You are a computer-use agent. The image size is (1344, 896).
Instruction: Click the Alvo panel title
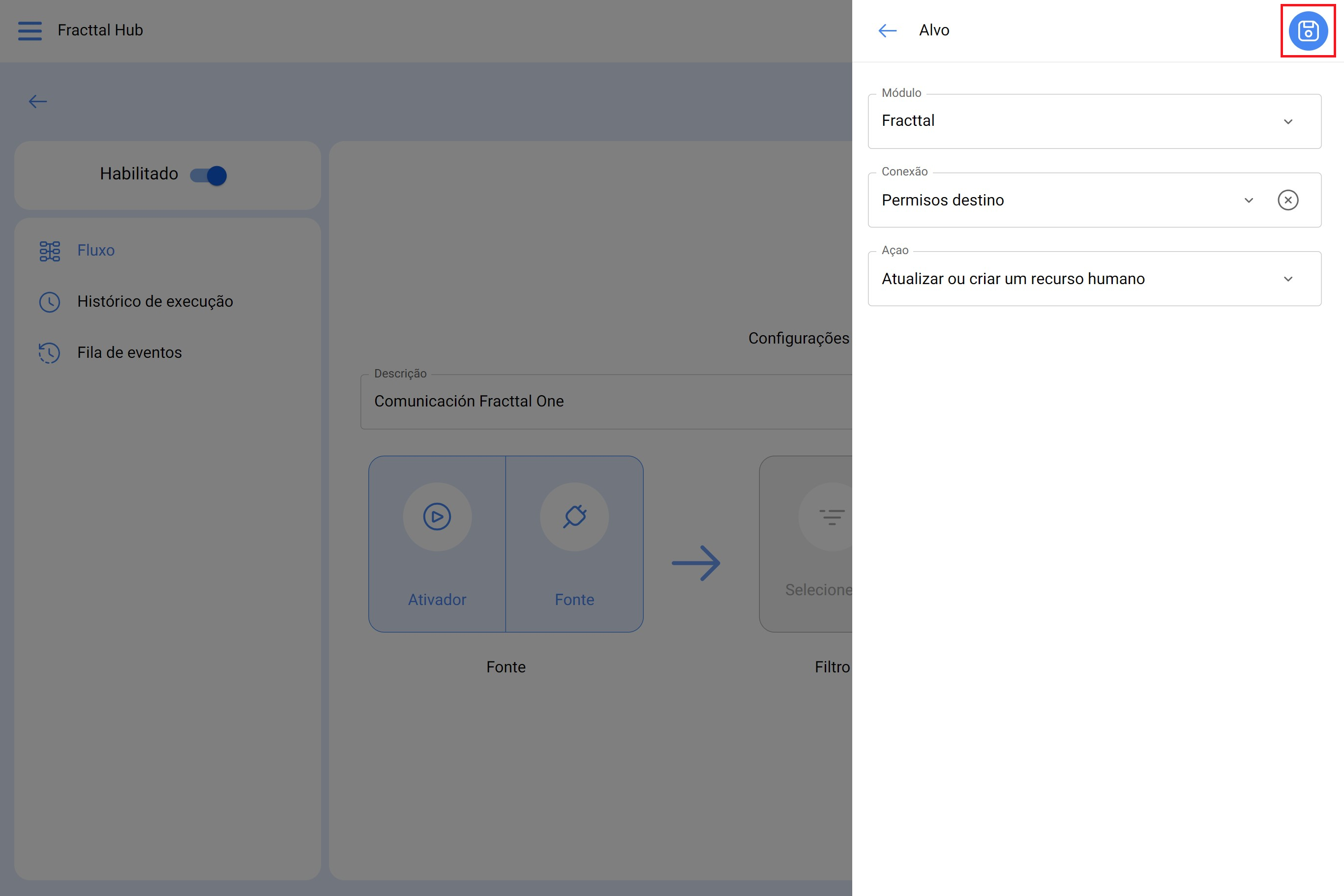933,30
